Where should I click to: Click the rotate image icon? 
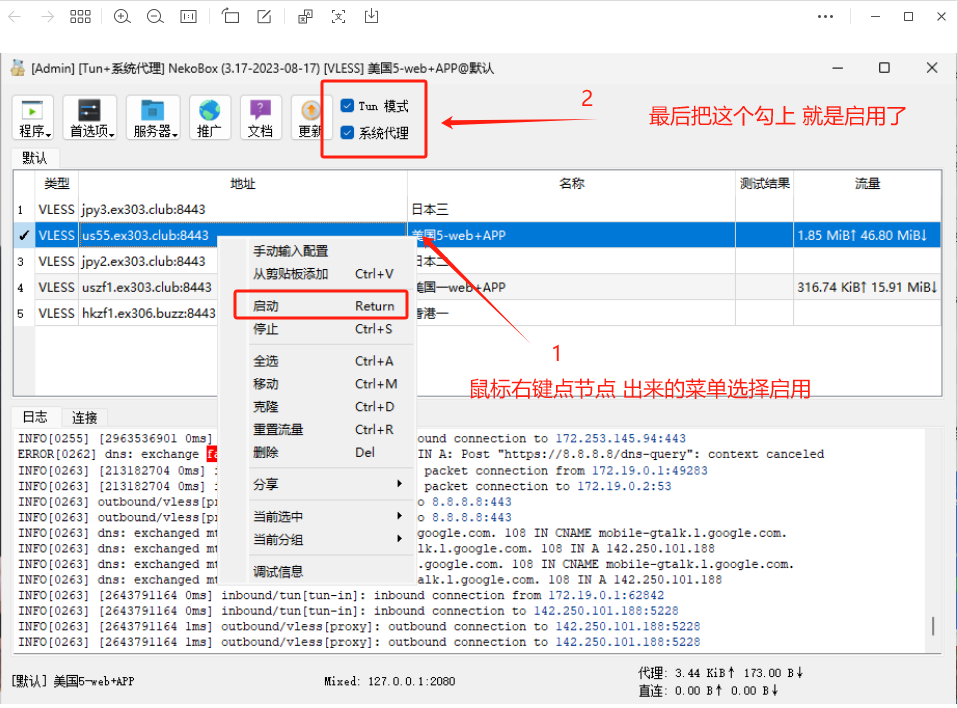click(x=230, y=16)
